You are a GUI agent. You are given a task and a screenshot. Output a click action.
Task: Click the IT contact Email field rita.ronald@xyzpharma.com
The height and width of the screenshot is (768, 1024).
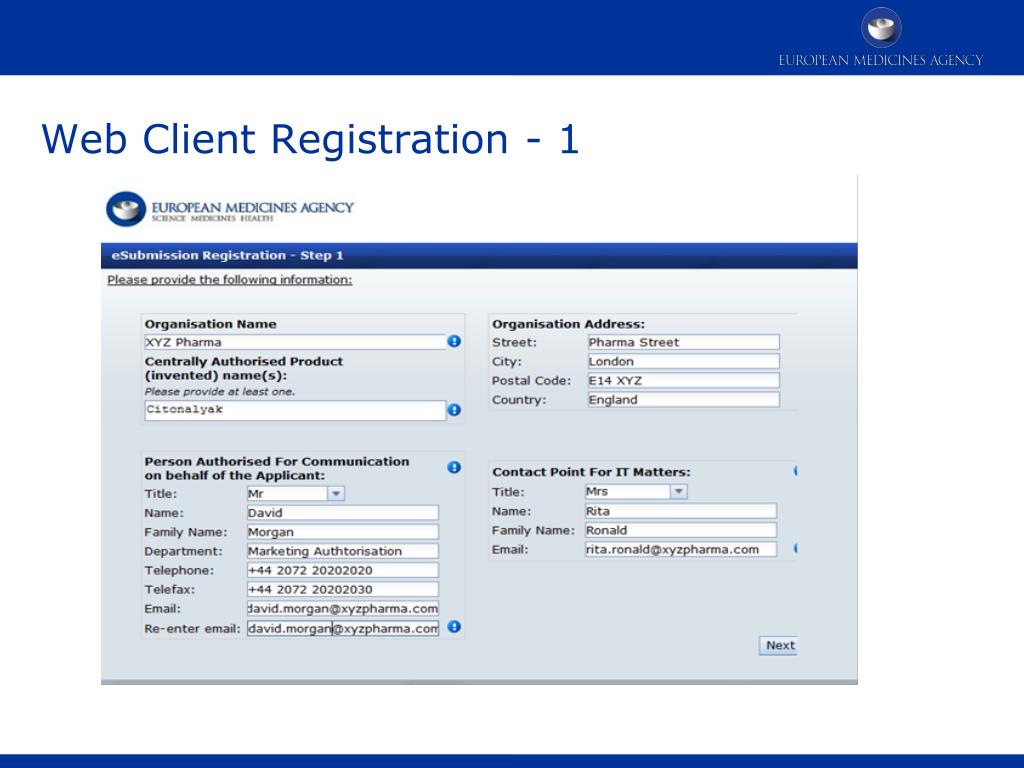(680, 549)
